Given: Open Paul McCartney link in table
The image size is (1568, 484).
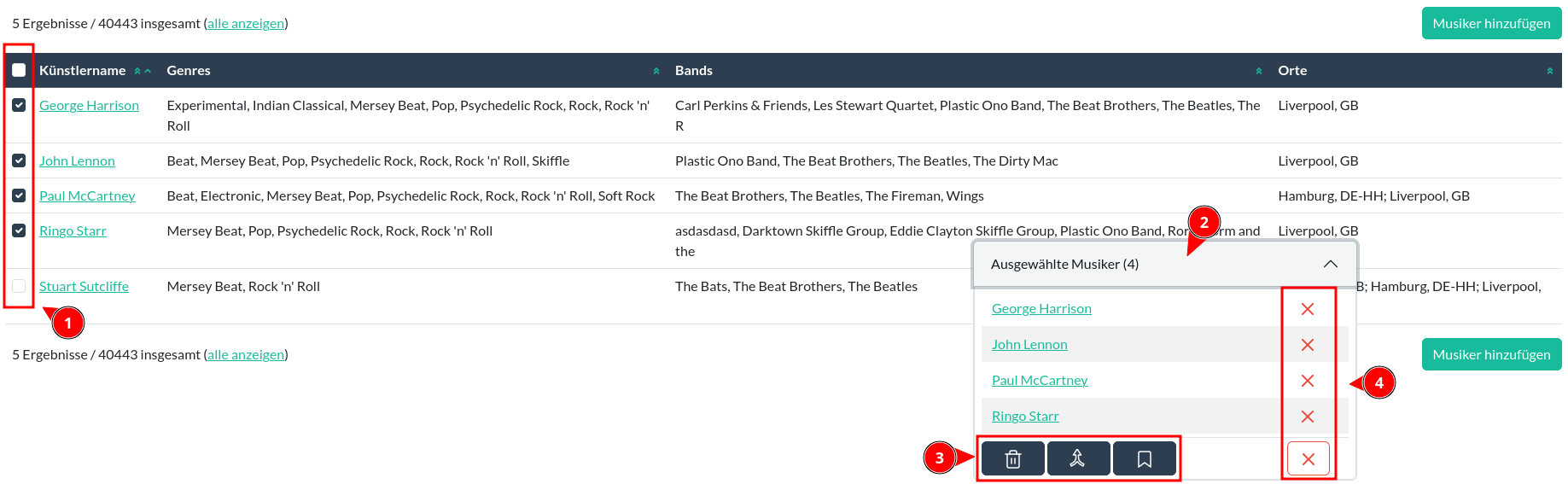Looking at the screenshot, I should click(87, 196).
